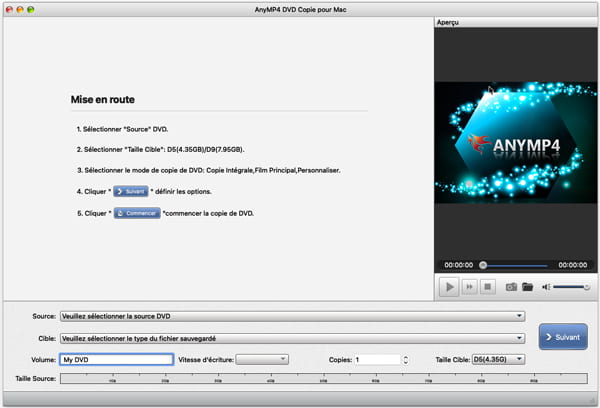The width and height of the screenshot is (600, 408).
Task: Click the total duration 00:00:00 on the right
Action: coord(572,265)
